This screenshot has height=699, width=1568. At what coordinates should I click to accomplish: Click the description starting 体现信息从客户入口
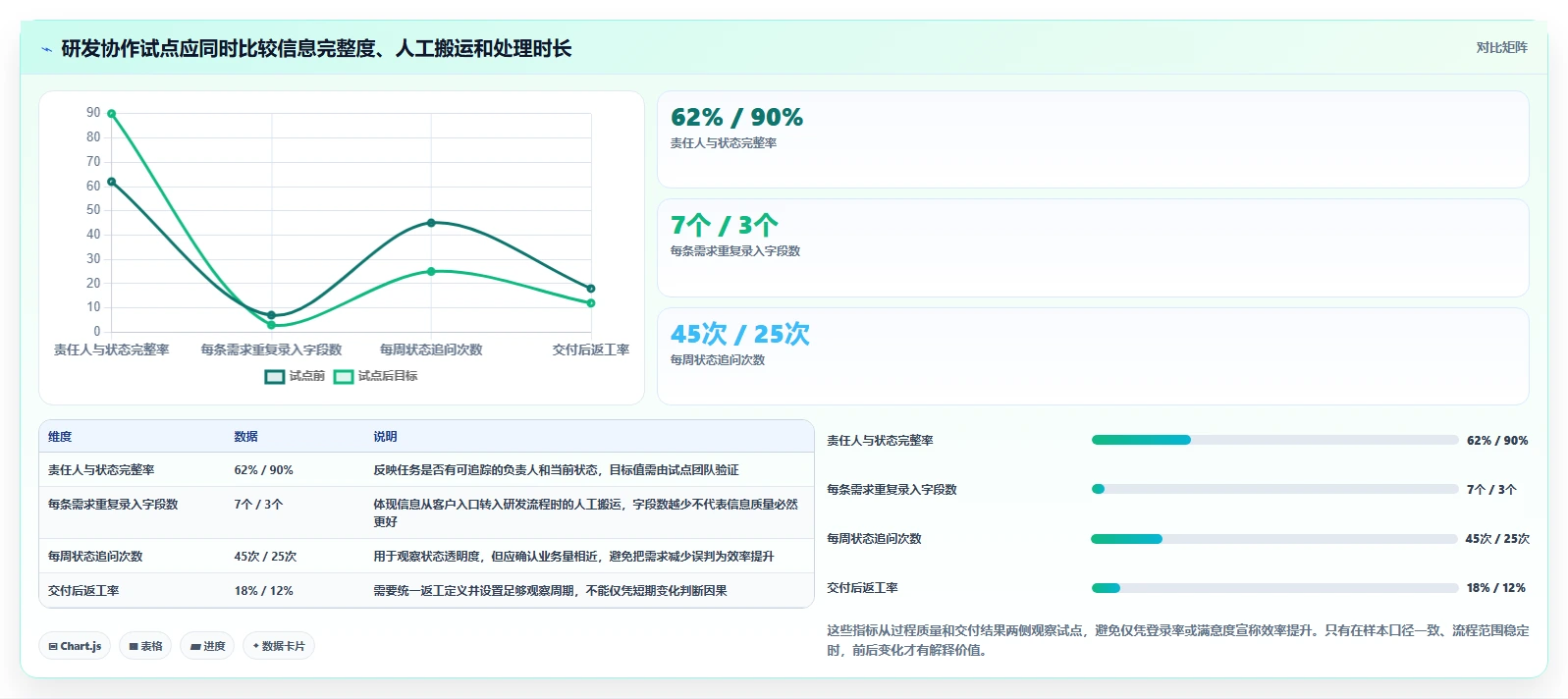[587, 513]
